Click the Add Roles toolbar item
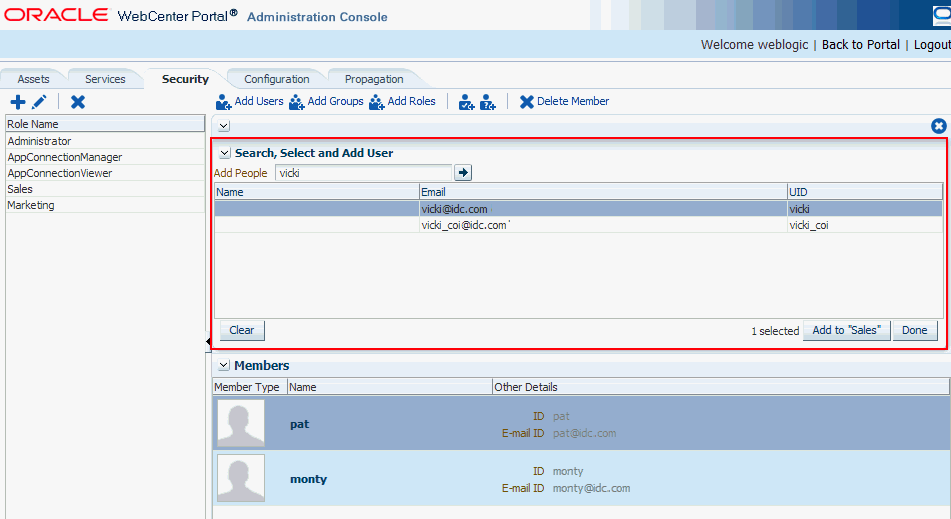Screen dimensions: 951x519 [x=402, y=101]
